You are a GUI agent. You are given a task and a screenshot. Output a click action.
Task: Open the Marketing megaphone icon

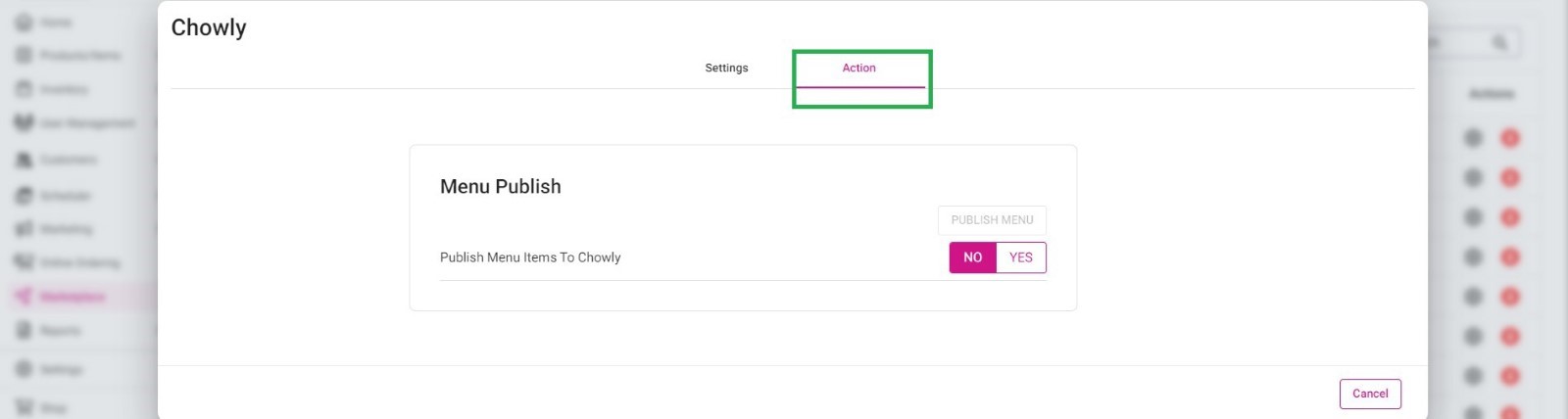tap(24, 228)
